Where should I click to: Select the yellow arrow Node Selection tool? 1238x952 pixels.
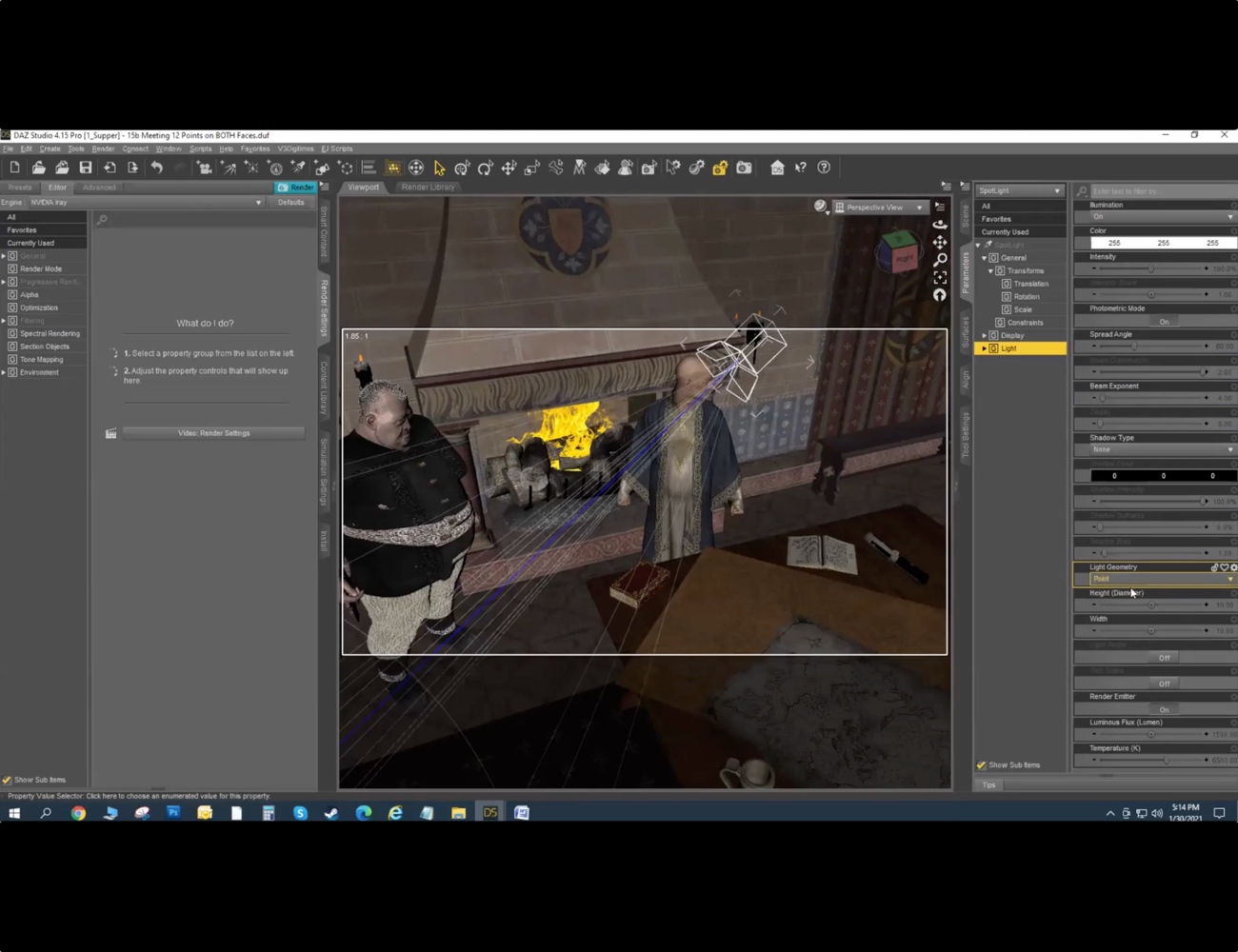[x=439, y=168]
